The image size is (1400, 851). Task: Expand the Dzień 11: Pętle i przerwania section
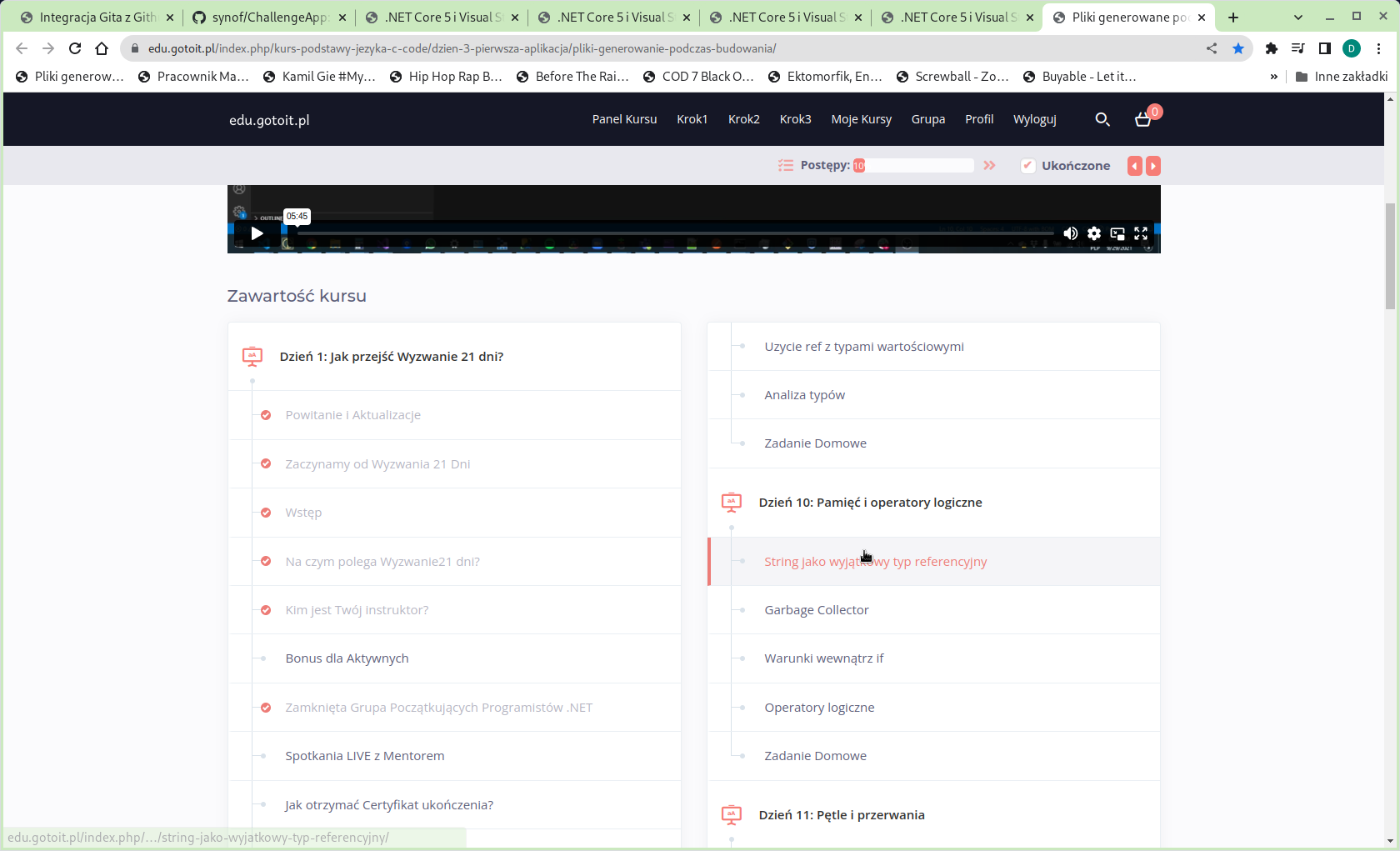tap(841, 815)
